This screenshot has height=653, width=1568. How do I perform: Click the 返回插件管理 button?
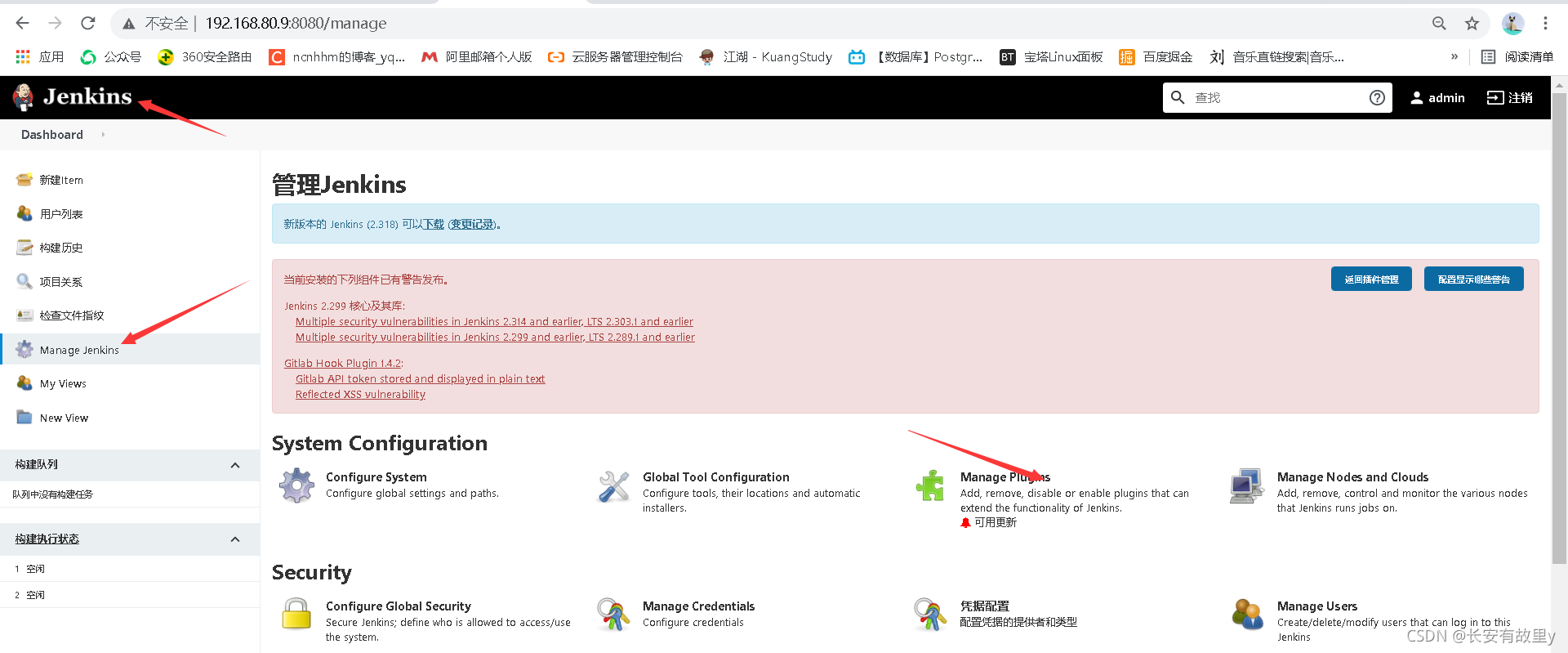(x=1371, y=280)
